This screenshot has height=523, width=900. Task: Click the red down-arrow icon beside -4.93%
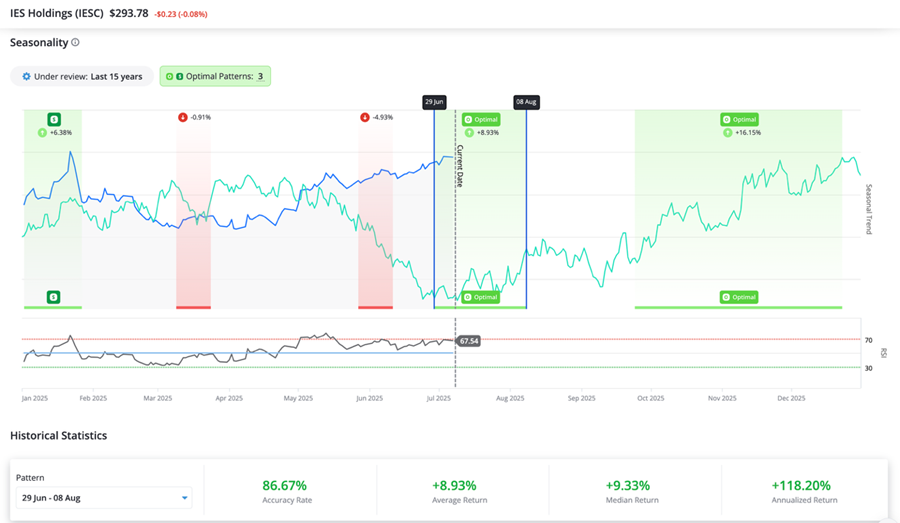pos(364,117)
